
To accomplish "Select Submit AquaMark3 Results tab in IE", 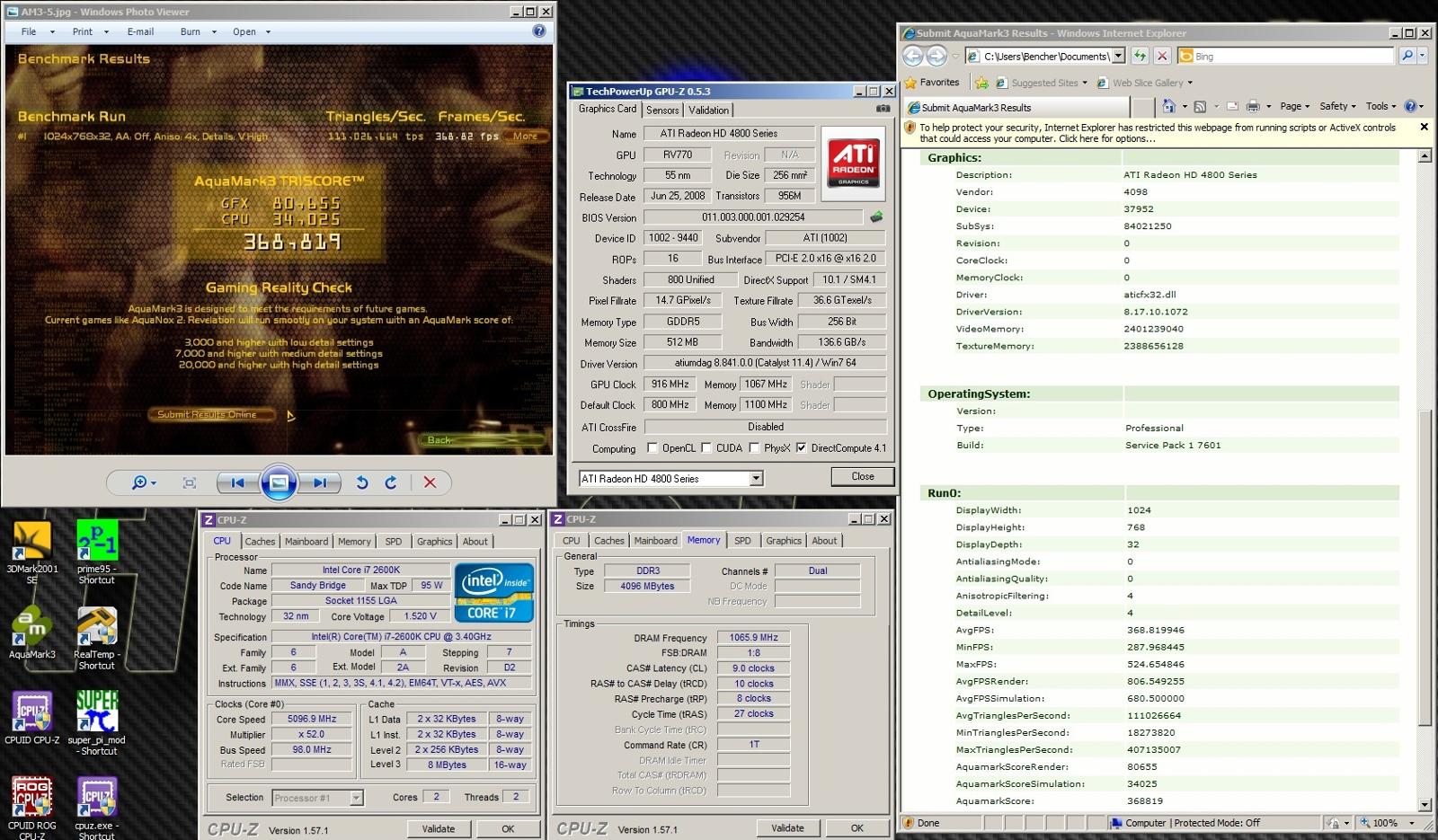I will 1016,107.
